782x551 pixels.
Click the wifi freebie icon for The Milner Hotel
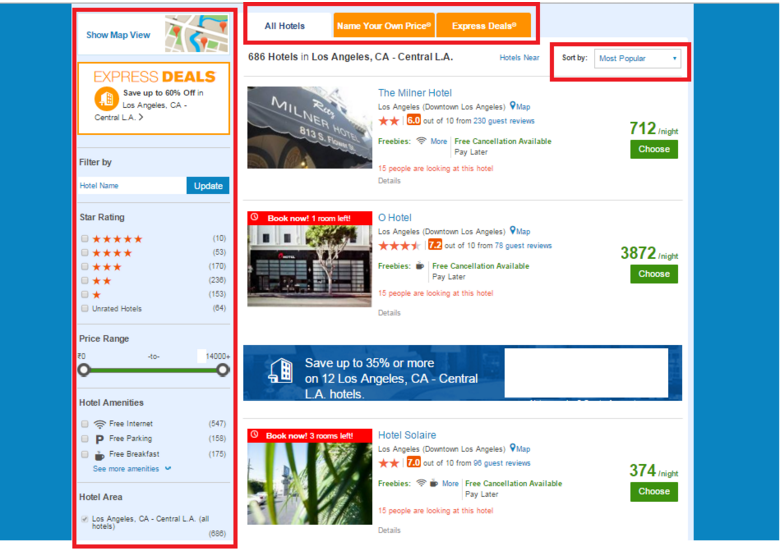(421, 141)
